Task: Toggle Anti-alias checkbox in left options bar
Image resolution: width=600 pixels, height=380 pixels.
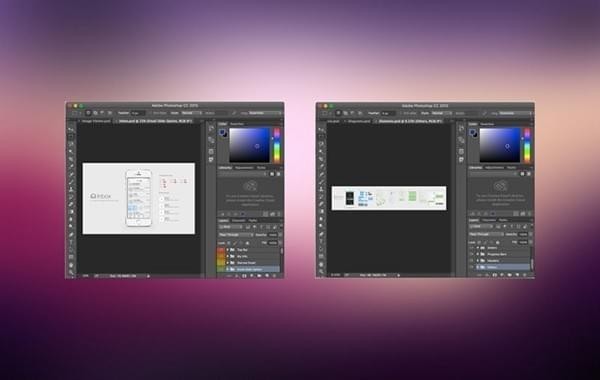Action: 150,113
